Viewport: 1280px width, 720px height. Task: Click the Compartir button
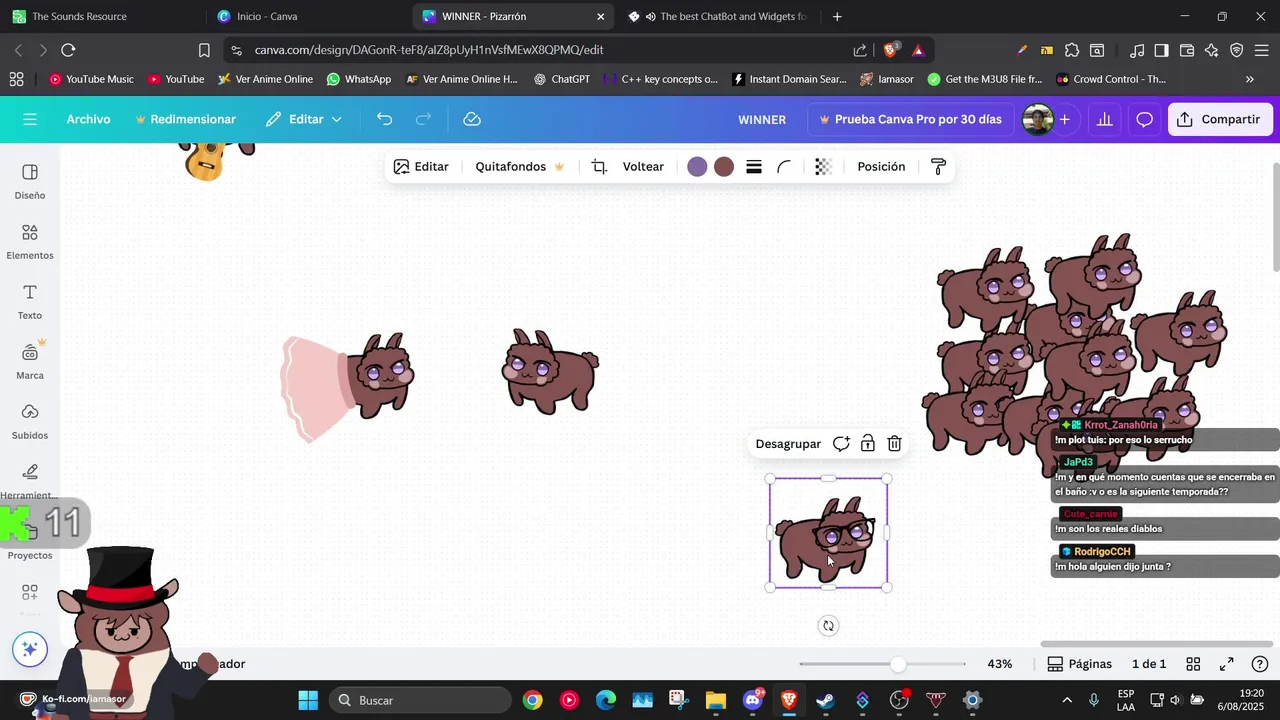click(1219, 119)
